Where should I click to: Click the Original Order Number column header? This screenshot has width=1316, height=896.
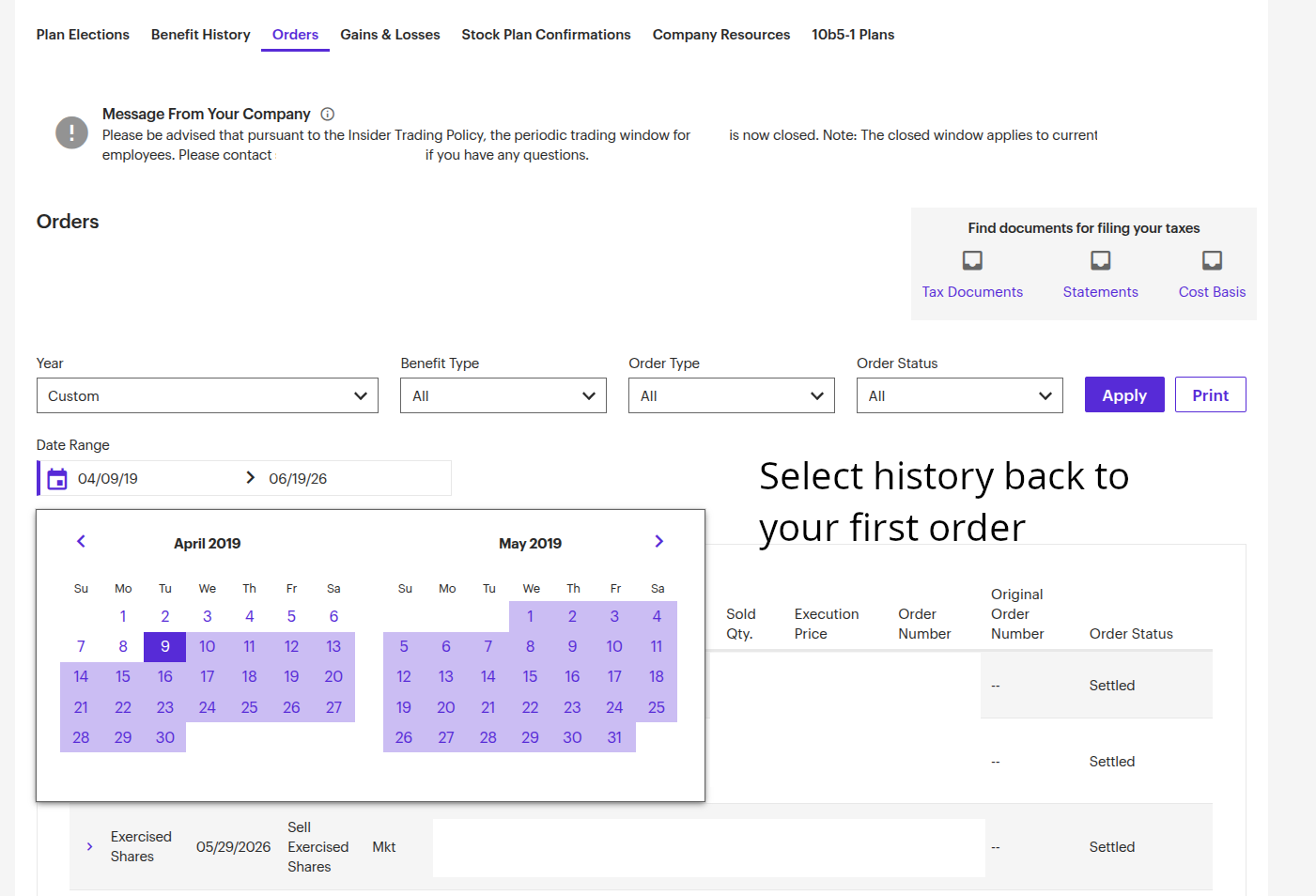1017,614
